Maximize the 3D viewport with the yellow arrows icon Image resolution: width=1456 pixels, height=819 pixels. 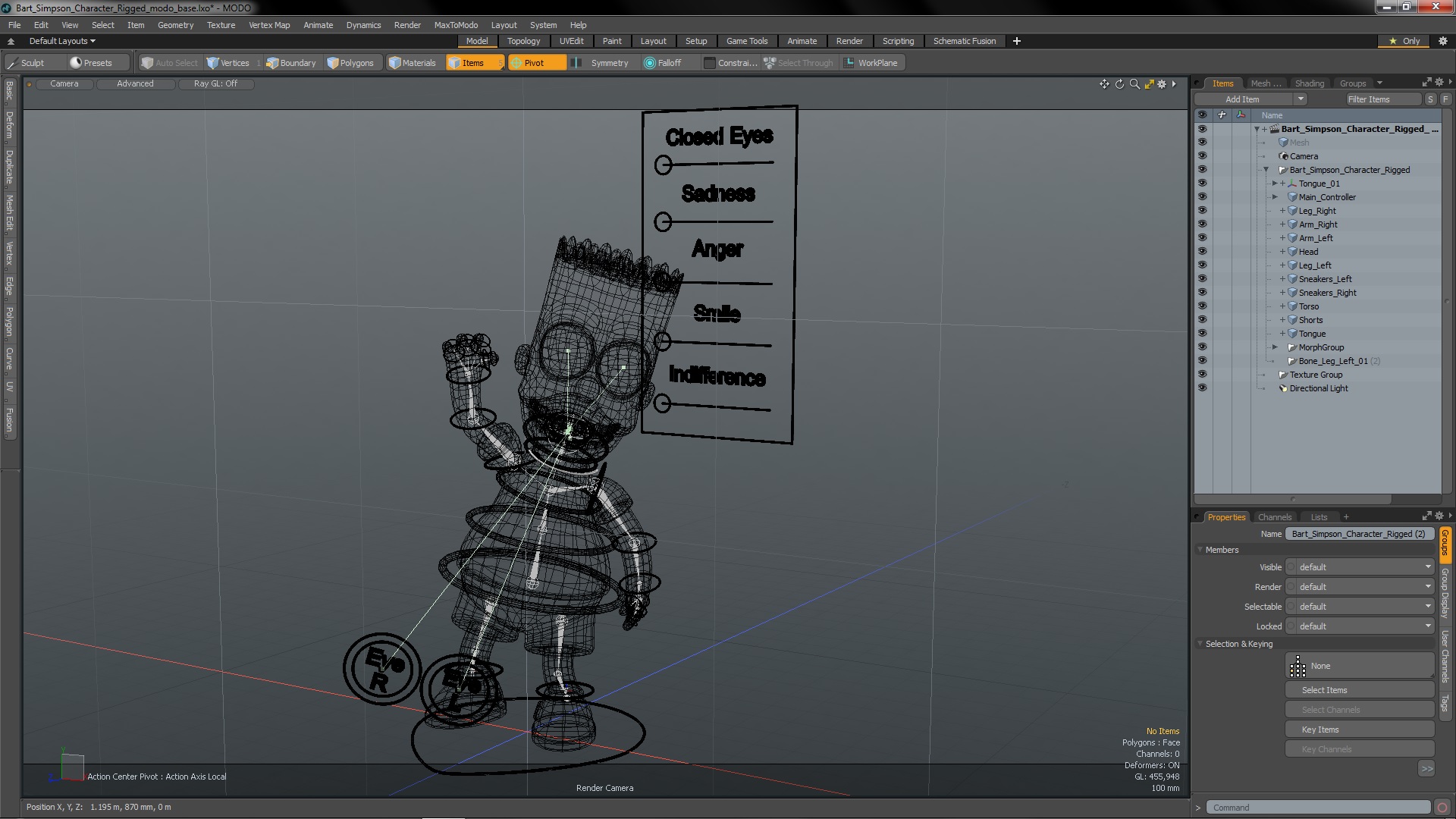click(1149, 84)
